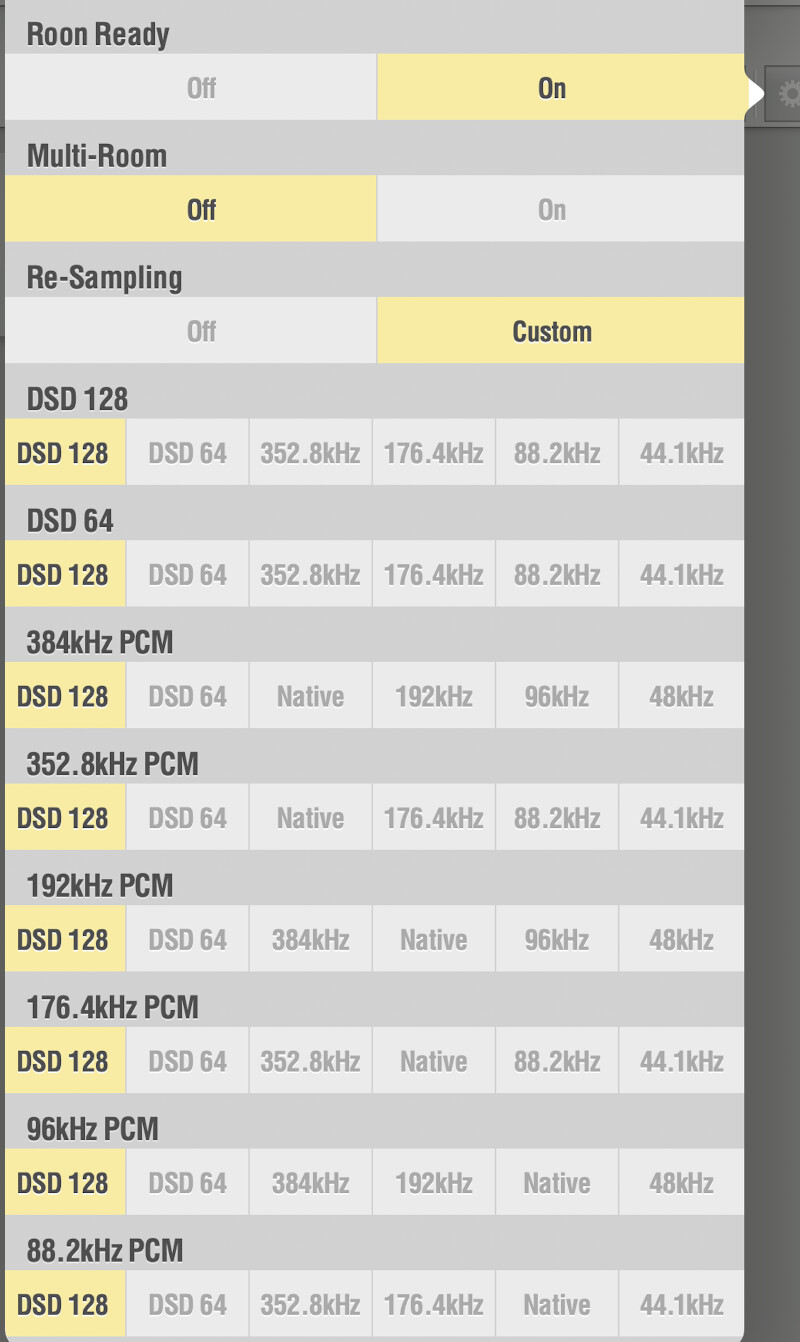Choose Native for 192kHz PCM
This screenshot has width=800, height=1342.
pos(433,940)
